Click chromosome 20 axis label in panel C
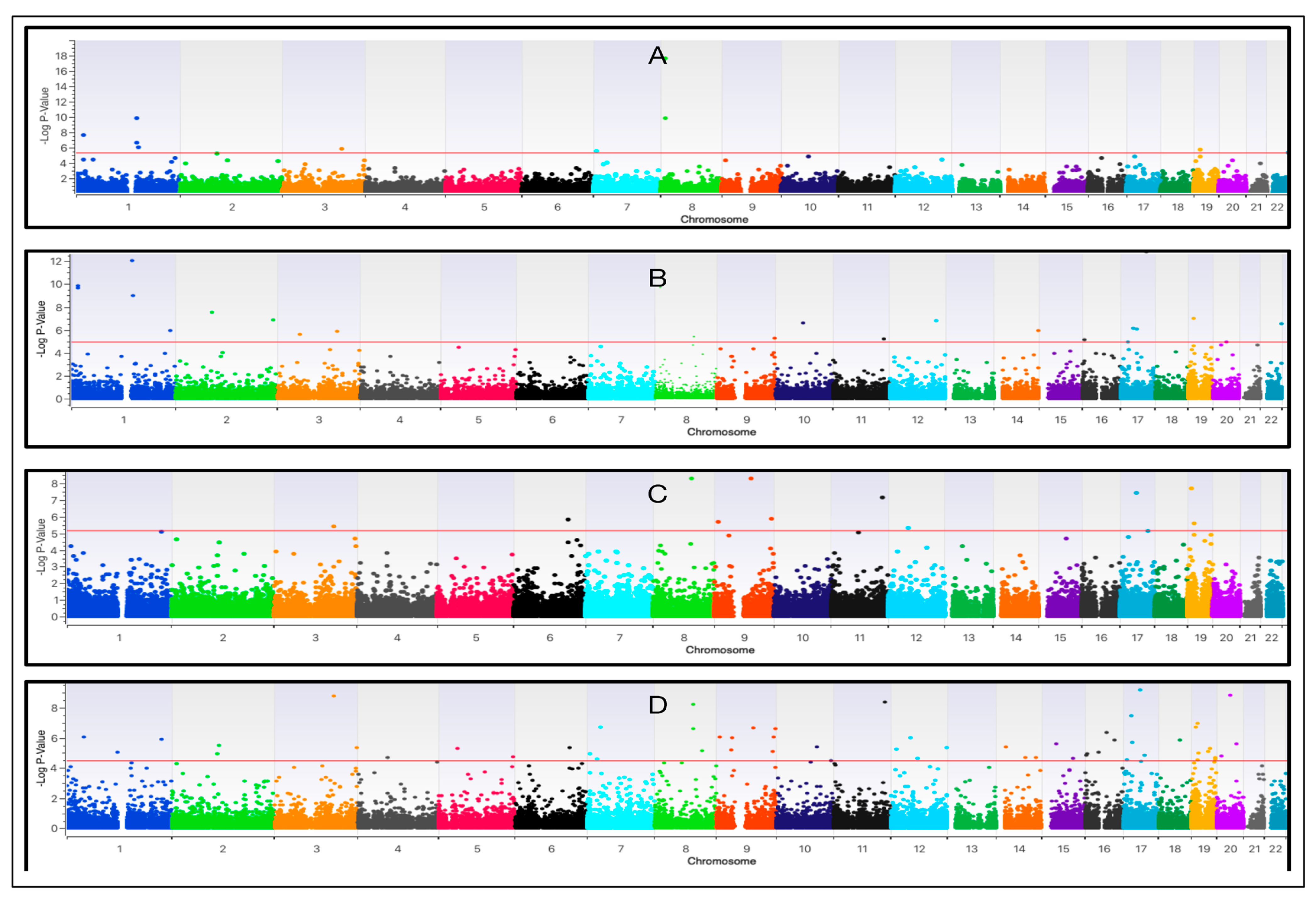 [x=1226, y=638]
